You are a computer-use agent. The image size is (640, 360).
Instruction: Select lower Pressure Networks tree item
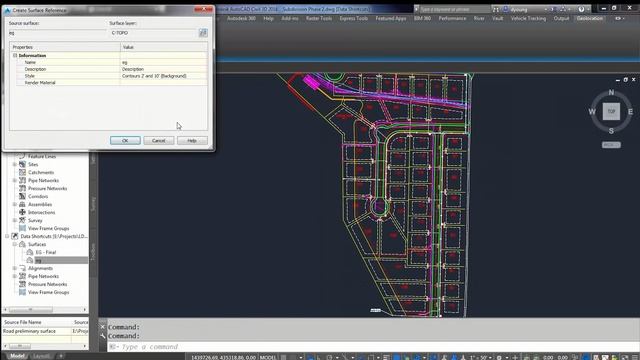[x=47, y=284]
